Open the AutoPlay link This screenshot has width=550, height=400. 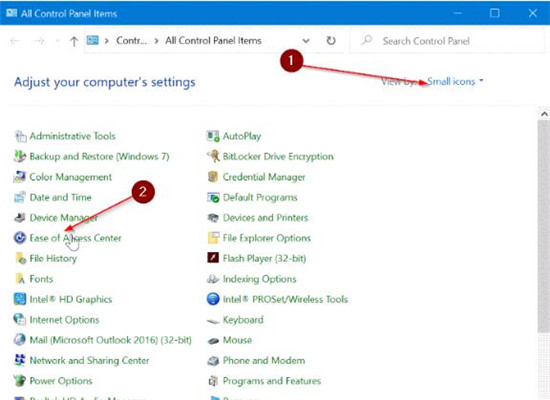(242, 136)
